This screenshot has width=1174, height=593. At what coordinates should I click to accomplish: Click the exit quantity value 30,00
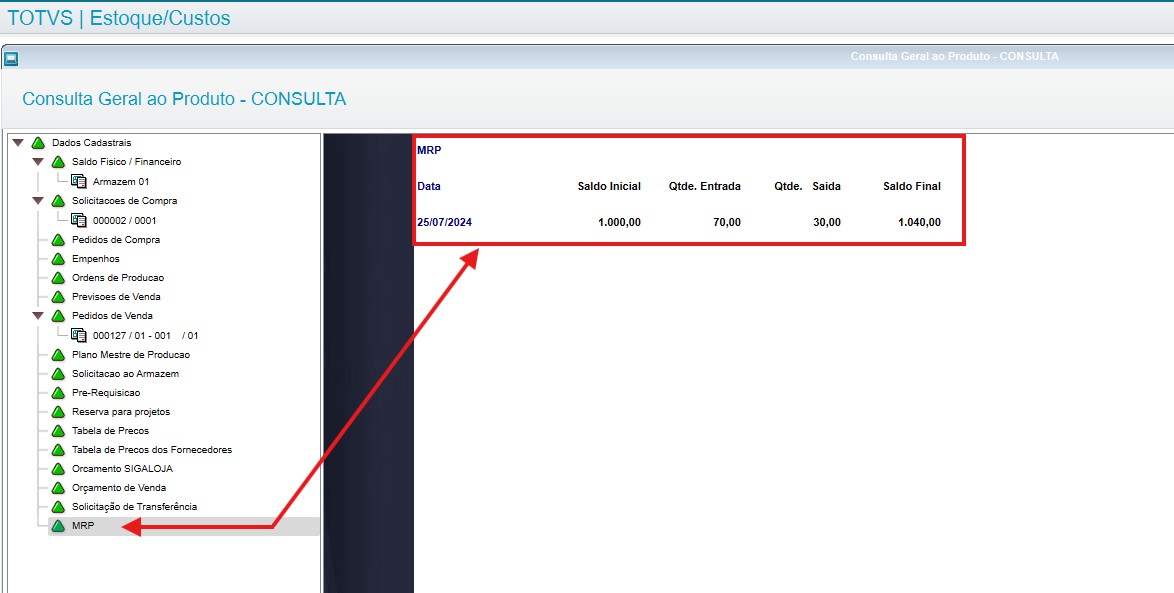827,222
